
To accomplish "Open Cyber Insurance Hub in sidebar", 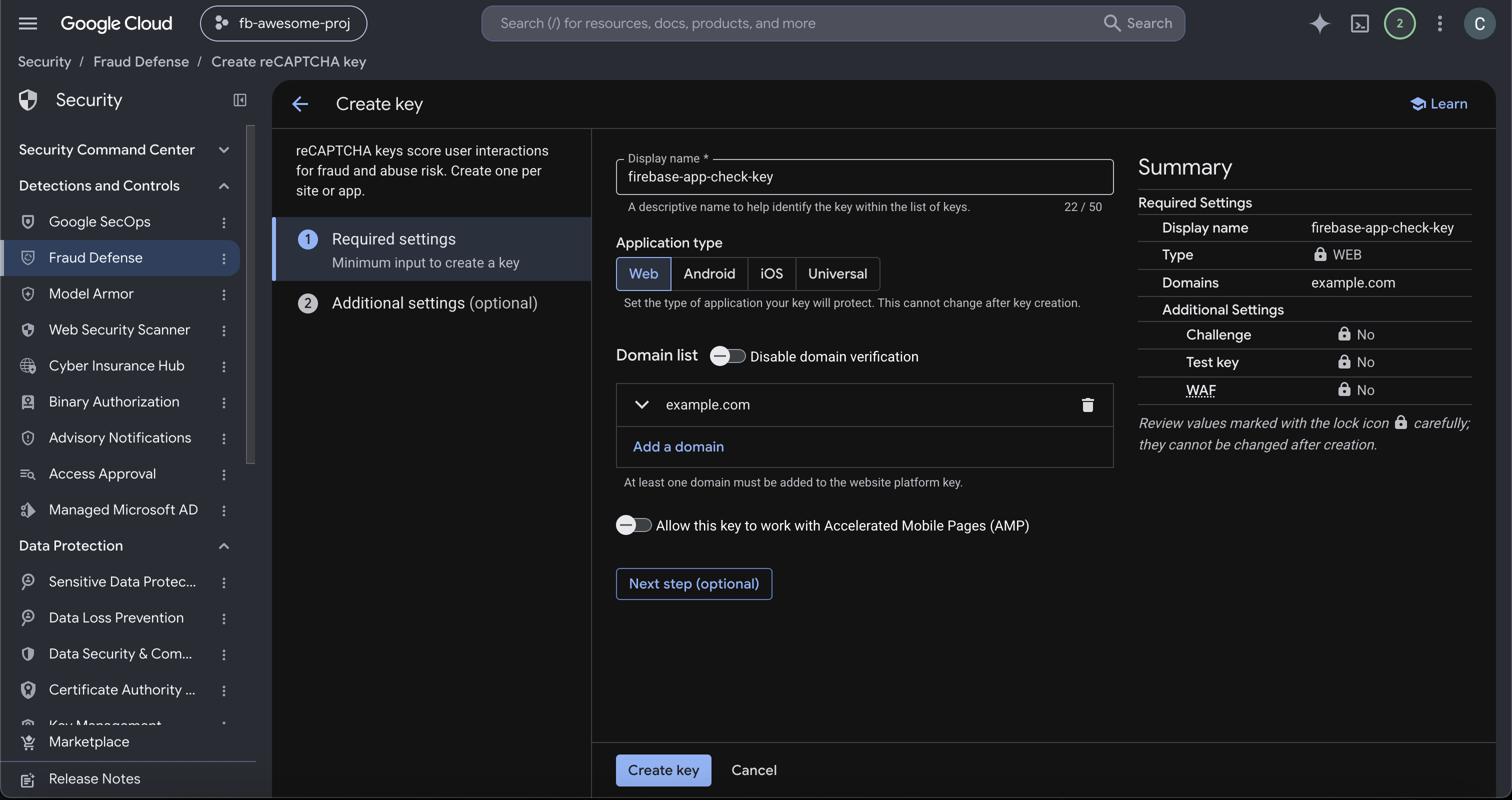I will tap(116, 366).
